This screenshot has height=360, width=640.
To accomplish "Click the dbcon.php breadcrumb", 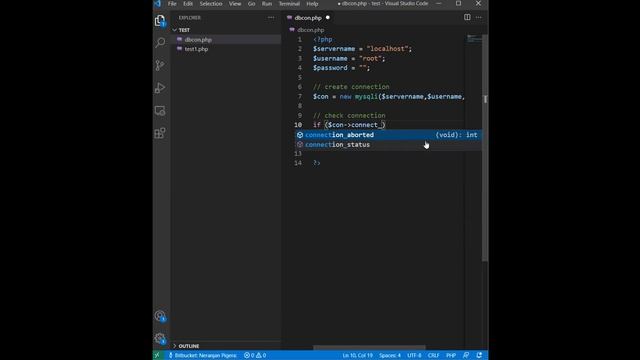I will coord(311,30).
